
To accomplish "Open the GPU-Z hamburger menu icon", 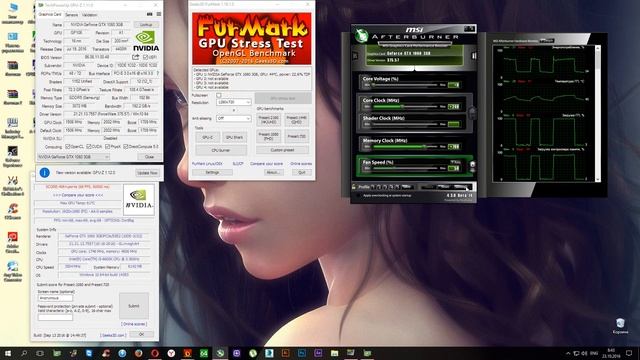I will (x=159, y=14).
